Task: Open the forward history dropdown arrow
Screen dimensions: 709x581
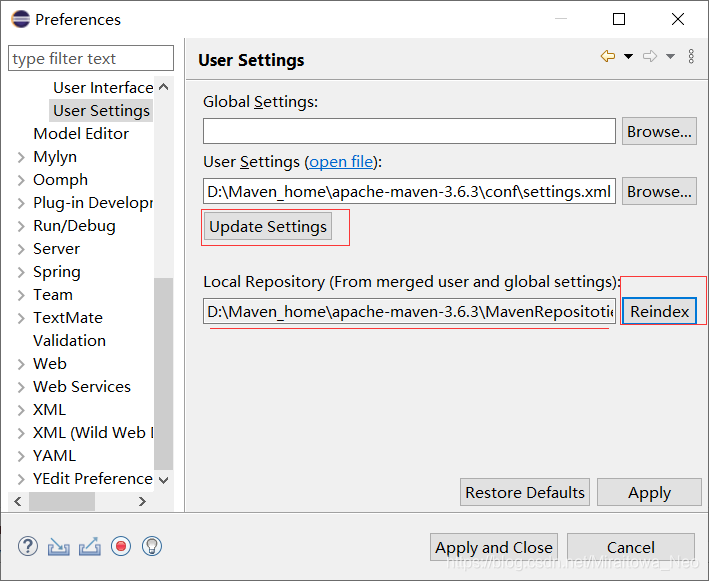Action: click(x=670, y=57)
